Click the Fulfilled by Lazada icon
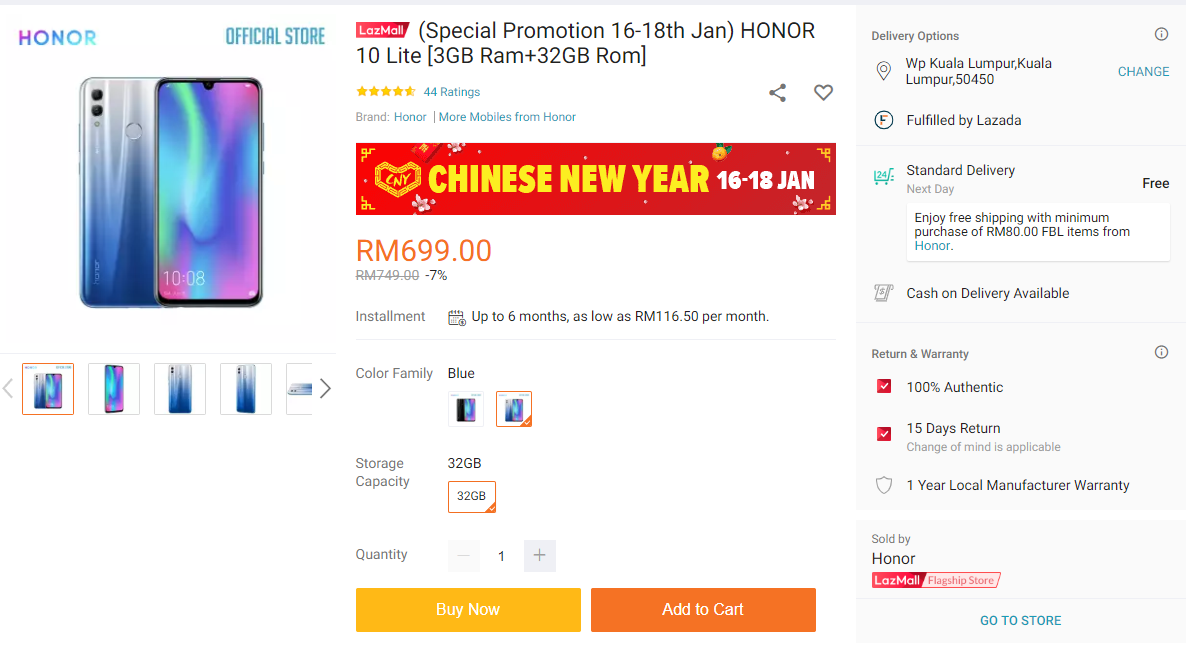1186x656 pixels. point(883,120)
